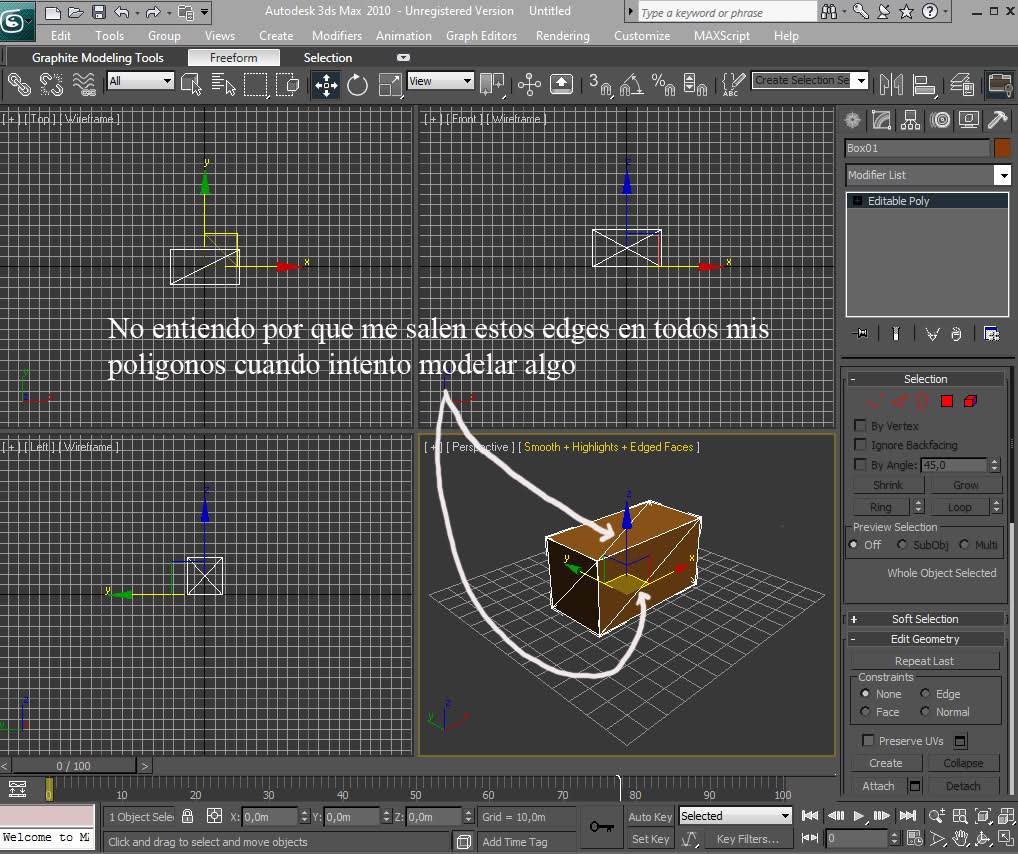Open the Motion command panel tab
Image resolution: width=1018 pixels, height=854 pixels.
[x=939, y=120]
